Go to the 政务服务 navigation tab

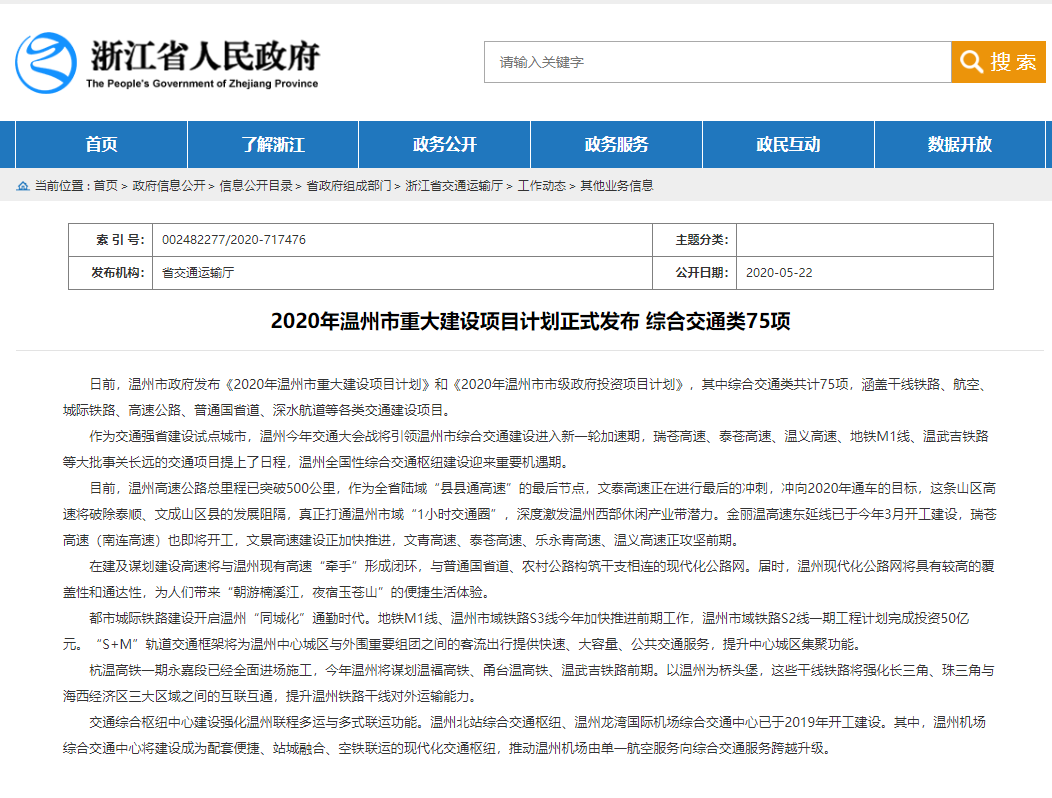coord(616,144)
